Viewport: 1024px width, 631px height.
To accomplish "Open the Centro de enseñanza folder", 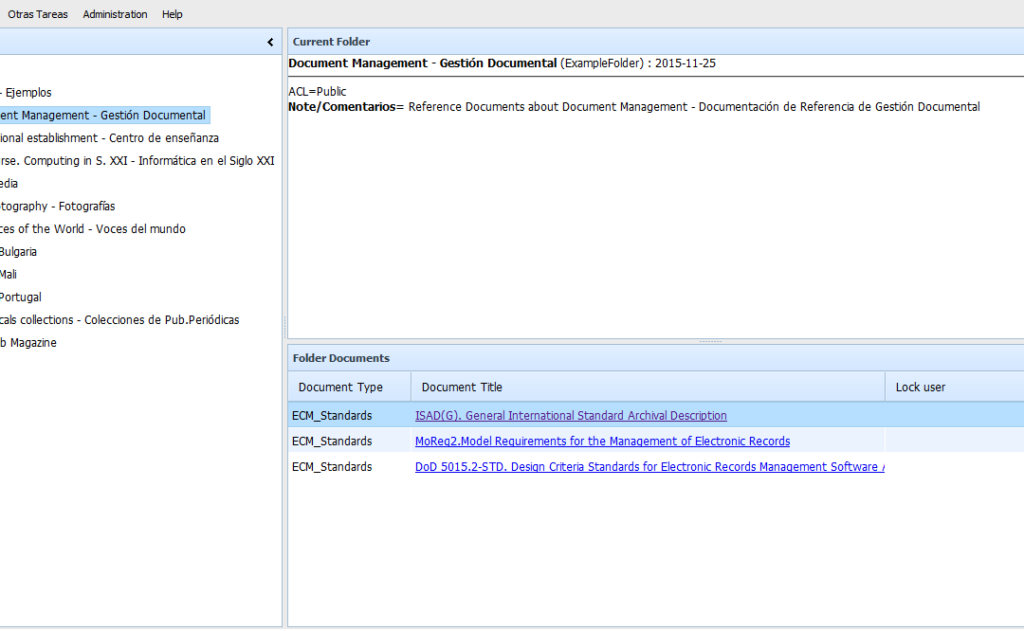I will click(109, 138).
